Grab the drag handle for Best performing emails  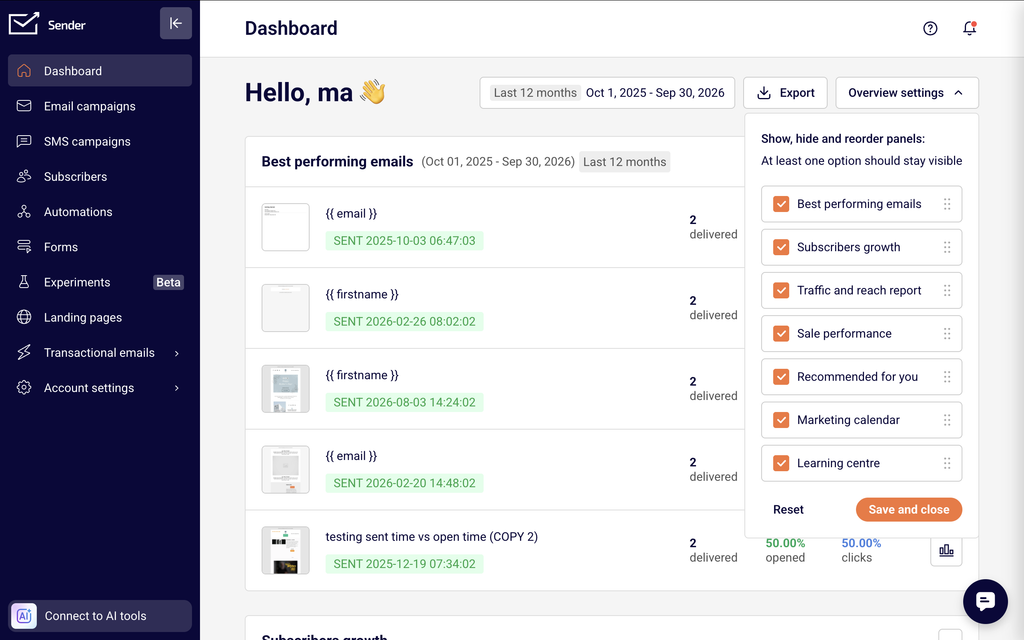click(947, 204)
